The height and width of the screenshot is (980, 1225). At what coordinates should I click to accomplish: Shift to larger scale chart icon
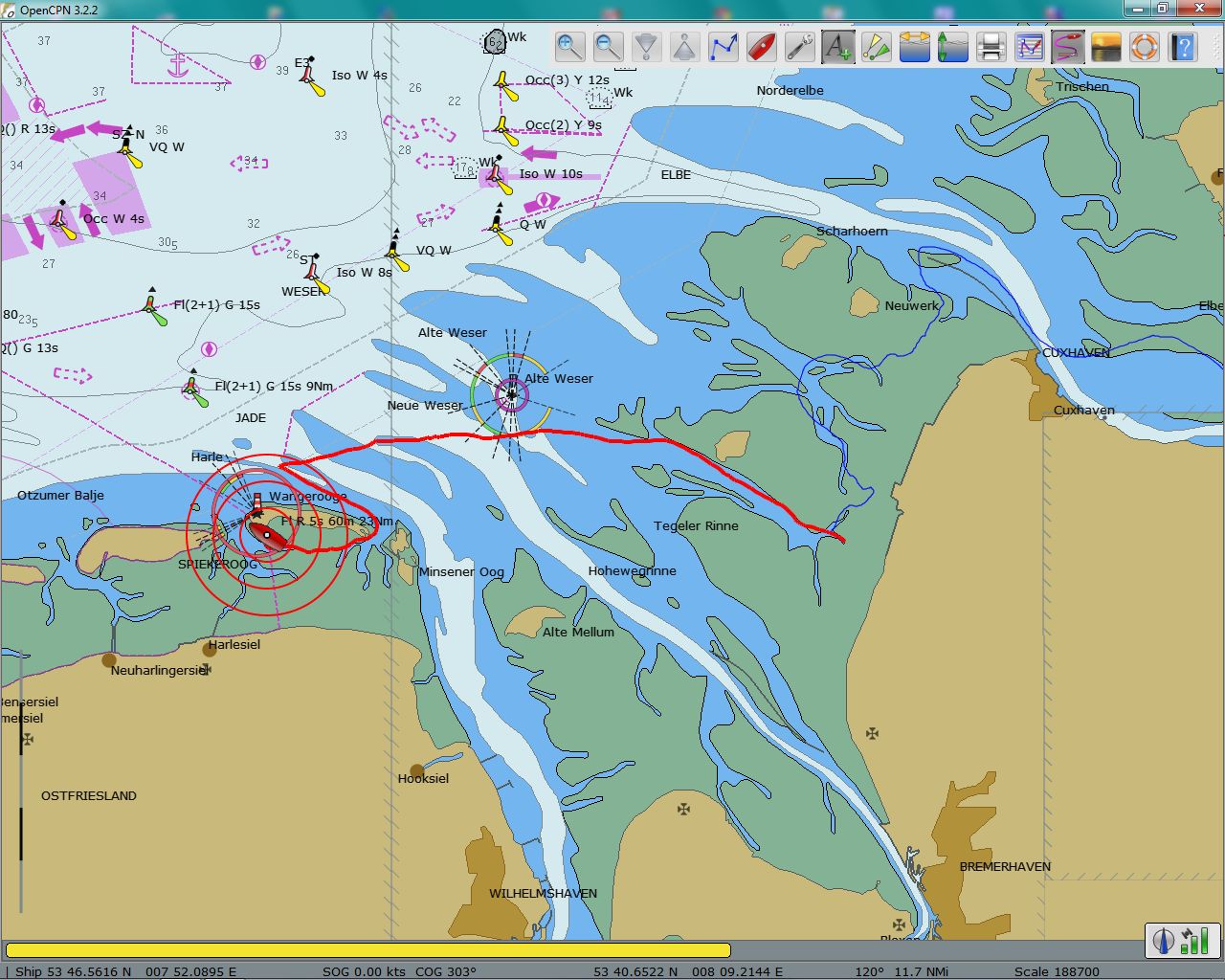tap(647, 46)
